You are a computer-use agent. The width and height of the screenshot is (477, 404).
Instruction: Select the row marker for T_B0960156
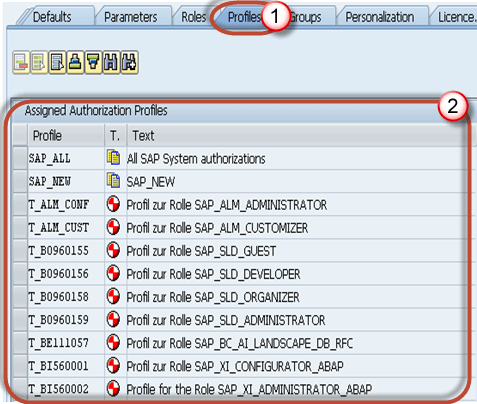[x=20, y=273]
